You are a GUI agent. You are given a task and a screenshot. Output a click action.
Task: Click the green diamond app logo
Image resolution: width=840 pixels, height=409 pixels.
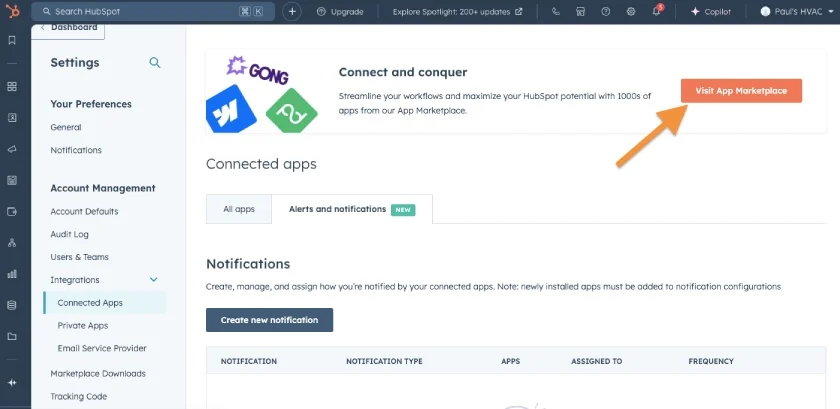(x=292, y=111)
